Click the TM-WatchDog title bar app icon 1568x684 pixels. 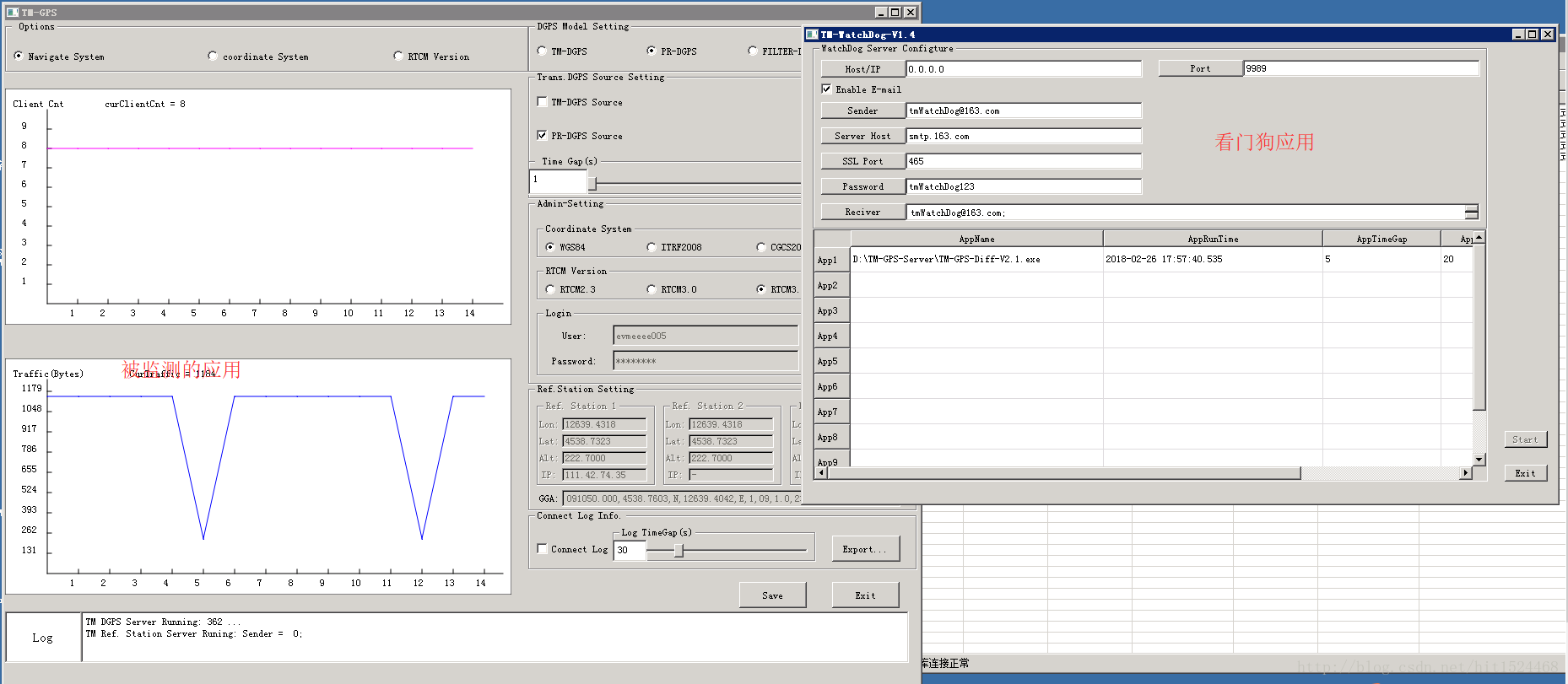point(813,35)
